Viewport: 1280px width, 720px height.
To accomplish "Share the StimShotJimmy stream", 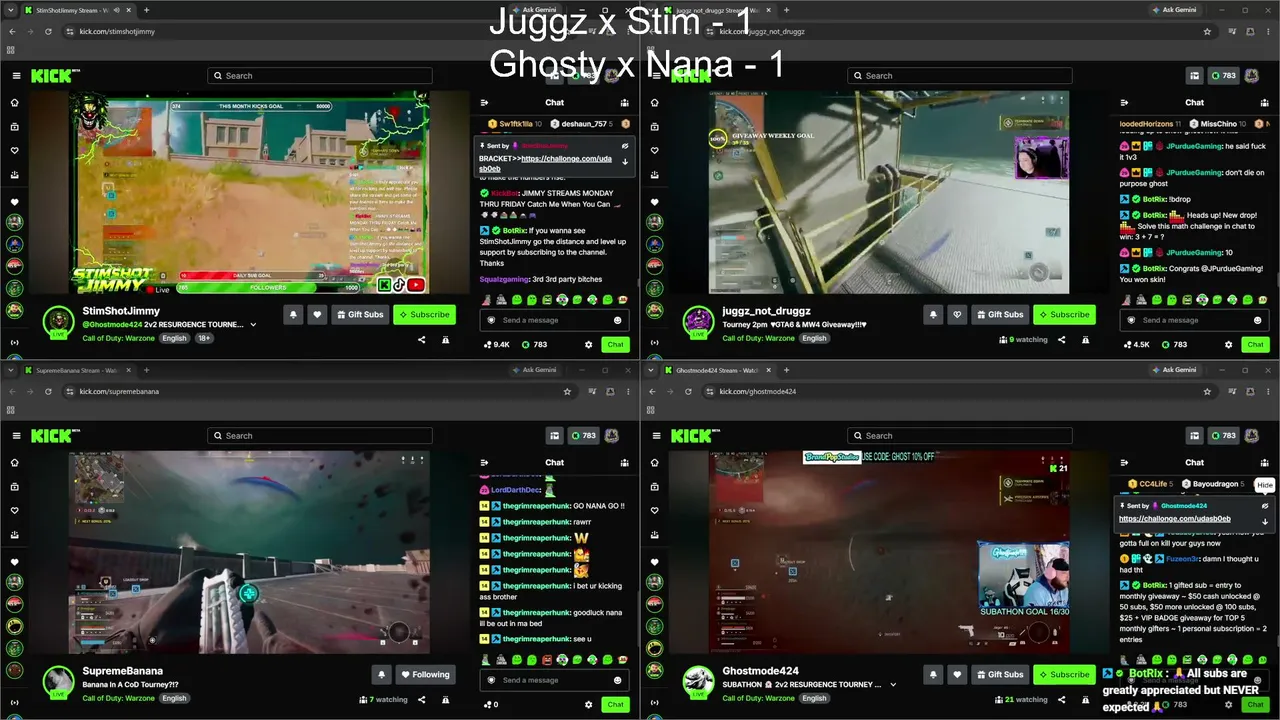I will [421, 340].
